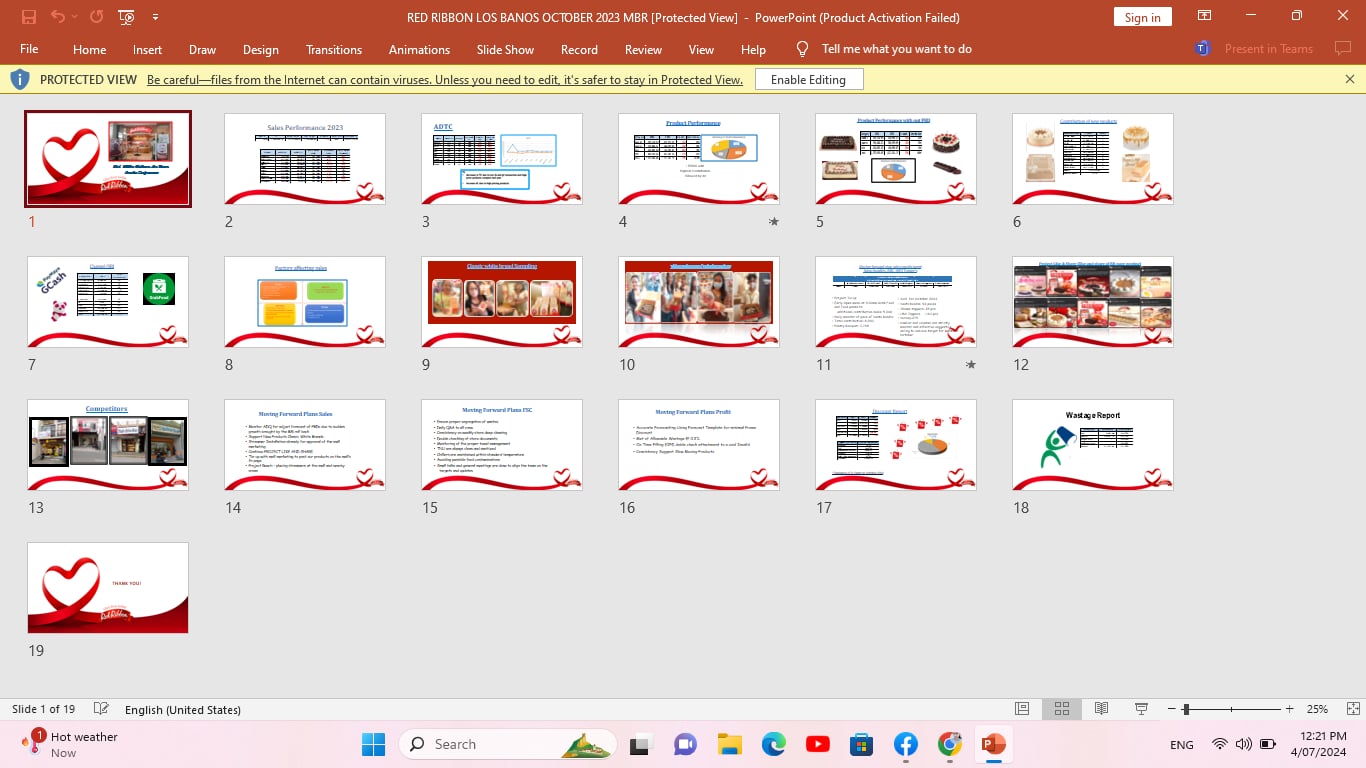Open the Insert tab
The width and height of the screenshot is (1366, 768).
pyautogui.click(x=147, y=49)
